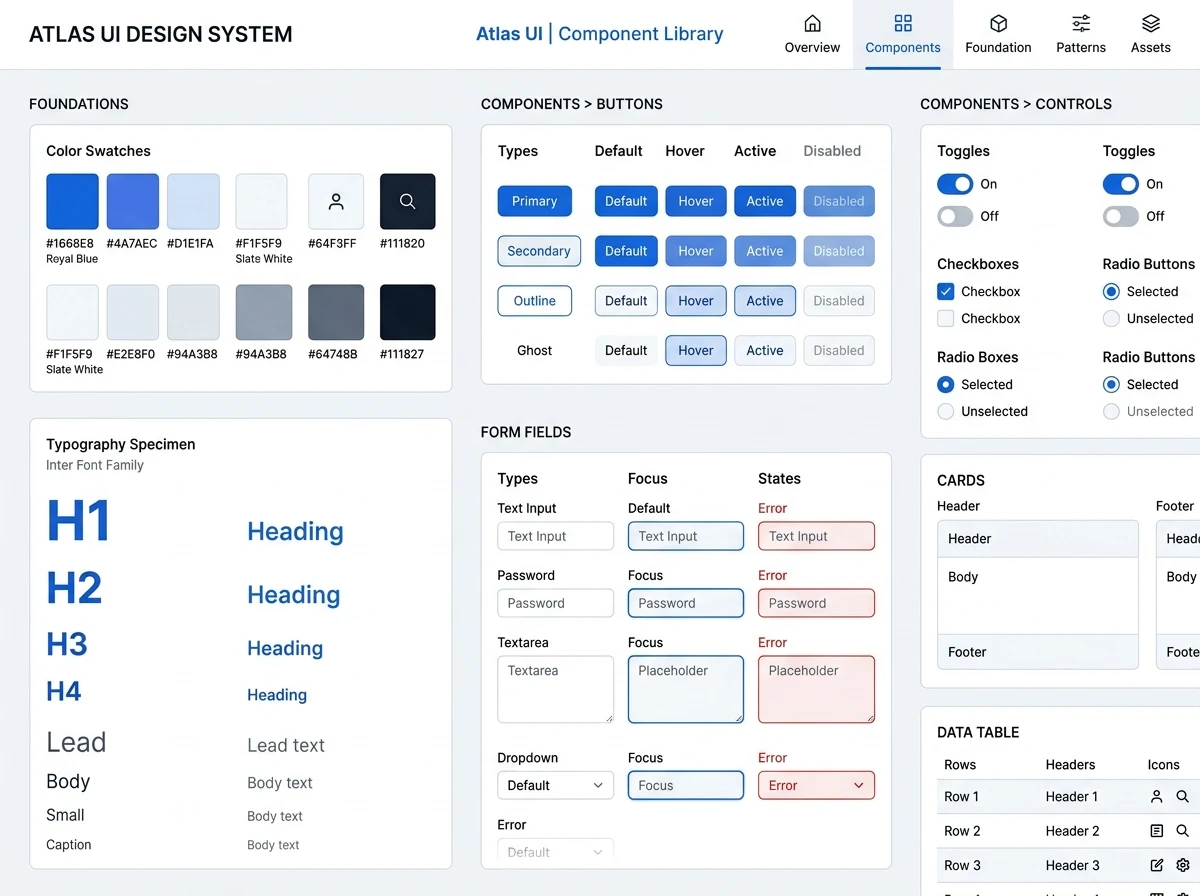Viewport: 1200px width, 896px height.
Task: Click the error-state Placeholder textarea
Action: [816, 689]
